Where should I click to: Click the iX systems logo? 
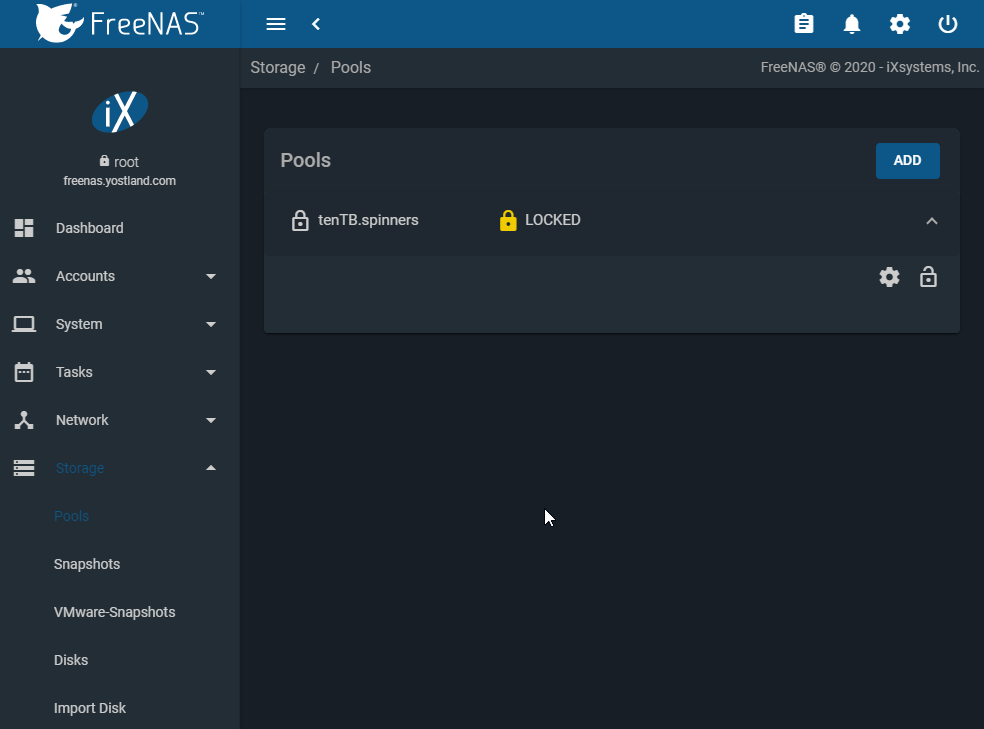(x=120, y=112)
